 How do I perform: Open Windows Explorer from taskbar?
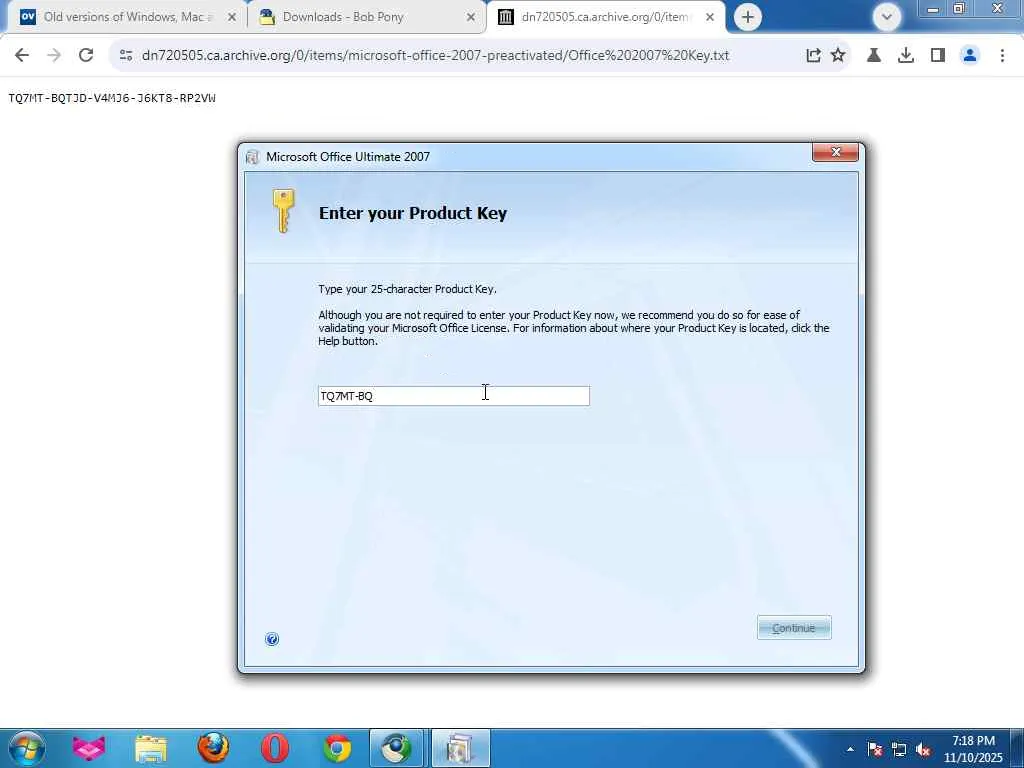[x=151, y=748]
